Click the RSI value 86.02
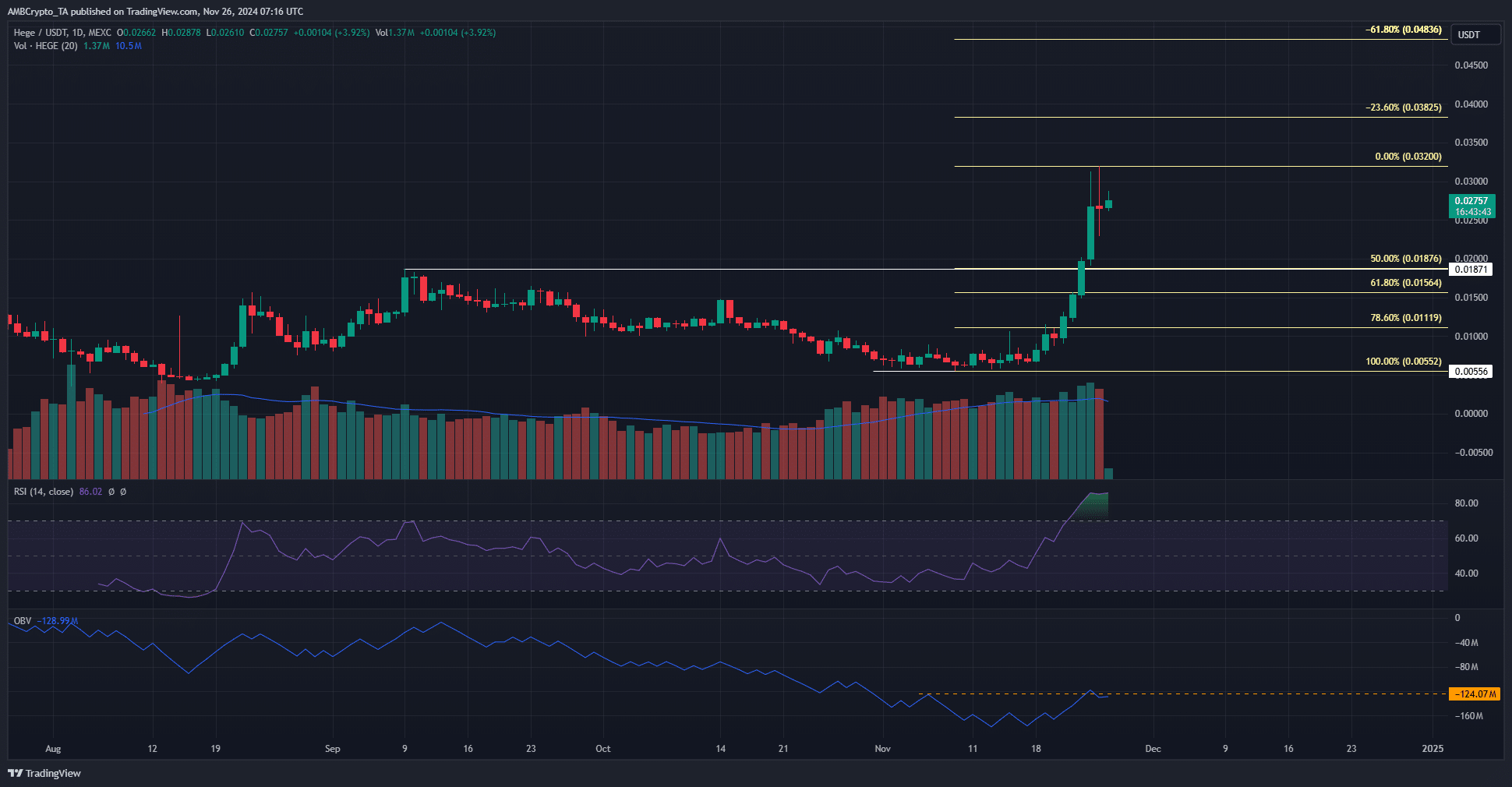Image resolution: width=1512 pixels, height=787 pixels. point(90,492)
